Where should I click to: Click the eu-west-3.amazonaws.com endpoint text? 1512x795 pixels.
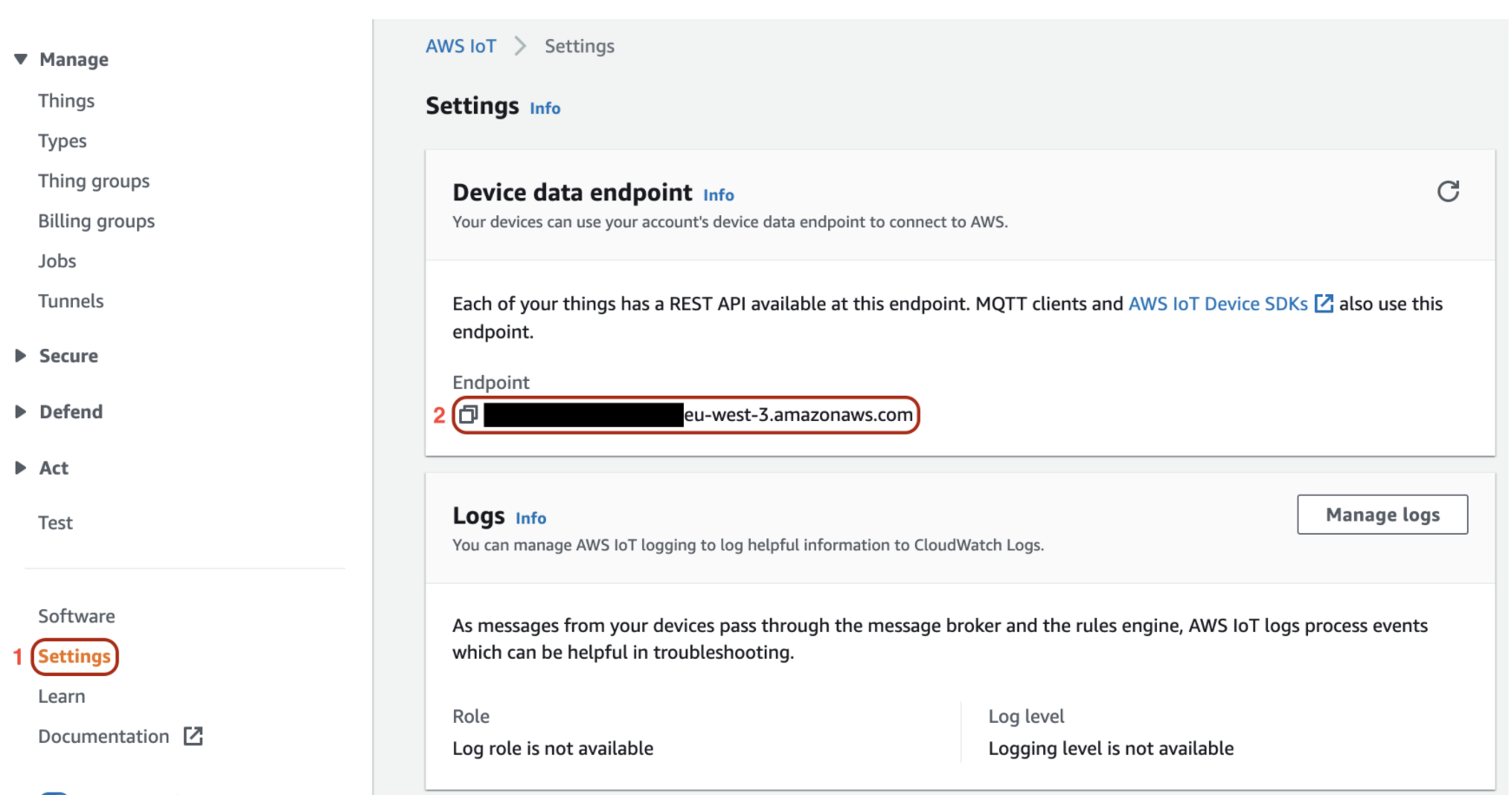(799, 415)
